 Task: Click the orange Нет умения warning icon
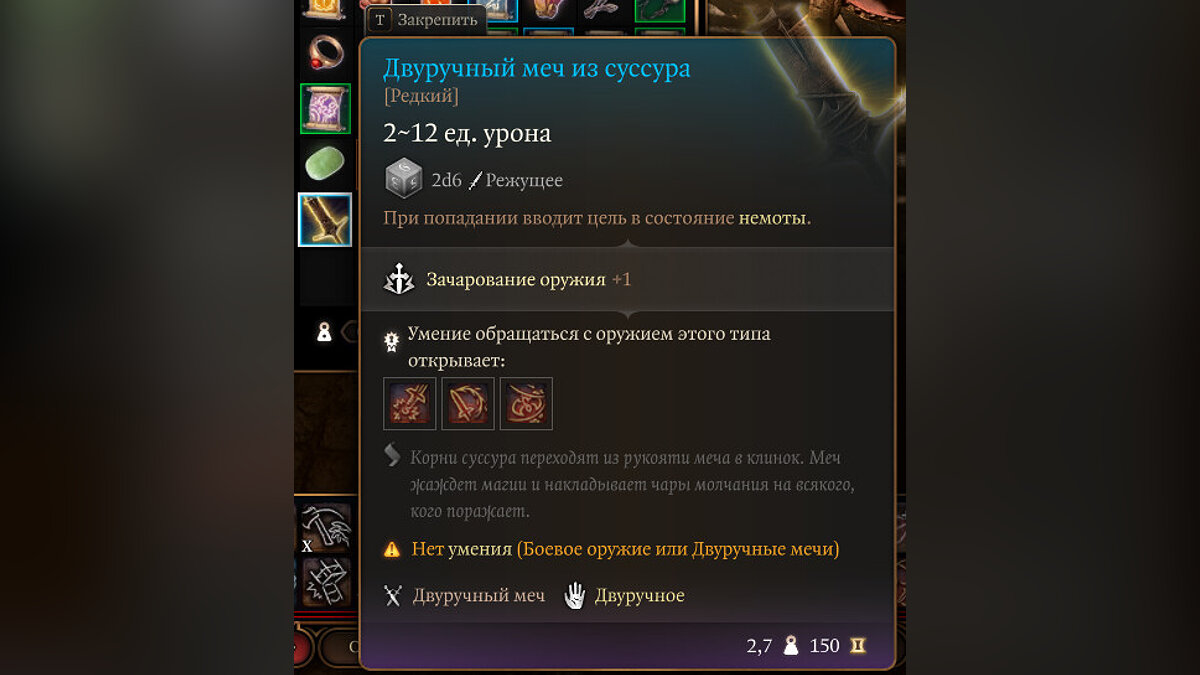point(393,549)
